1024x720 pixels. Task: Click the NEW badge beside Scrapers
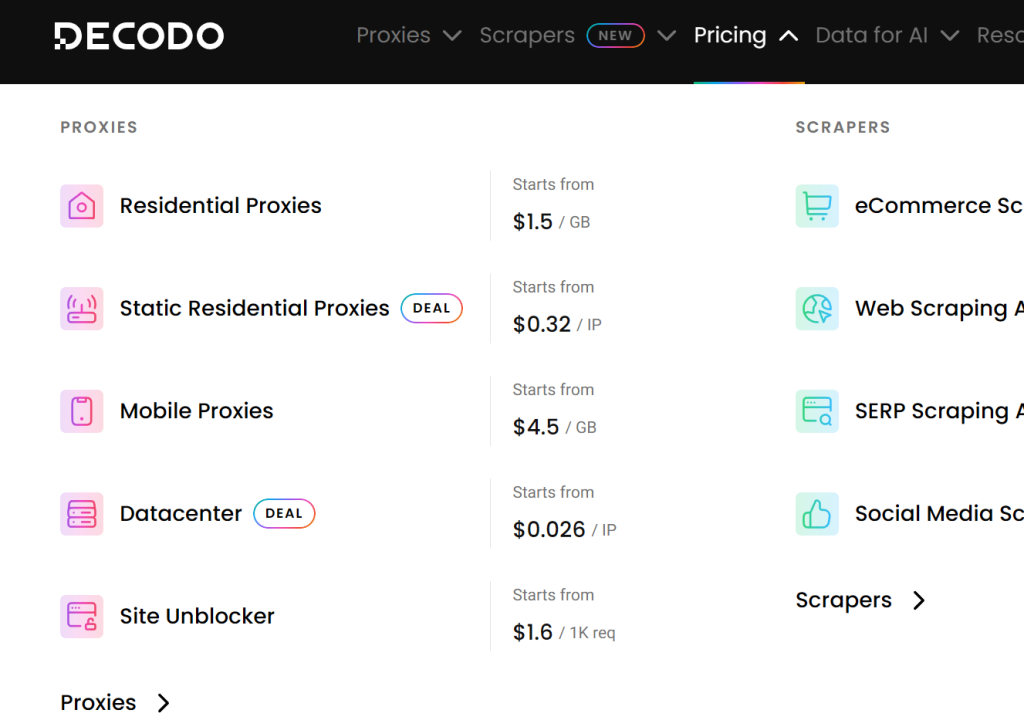click(x=615, y=35)
